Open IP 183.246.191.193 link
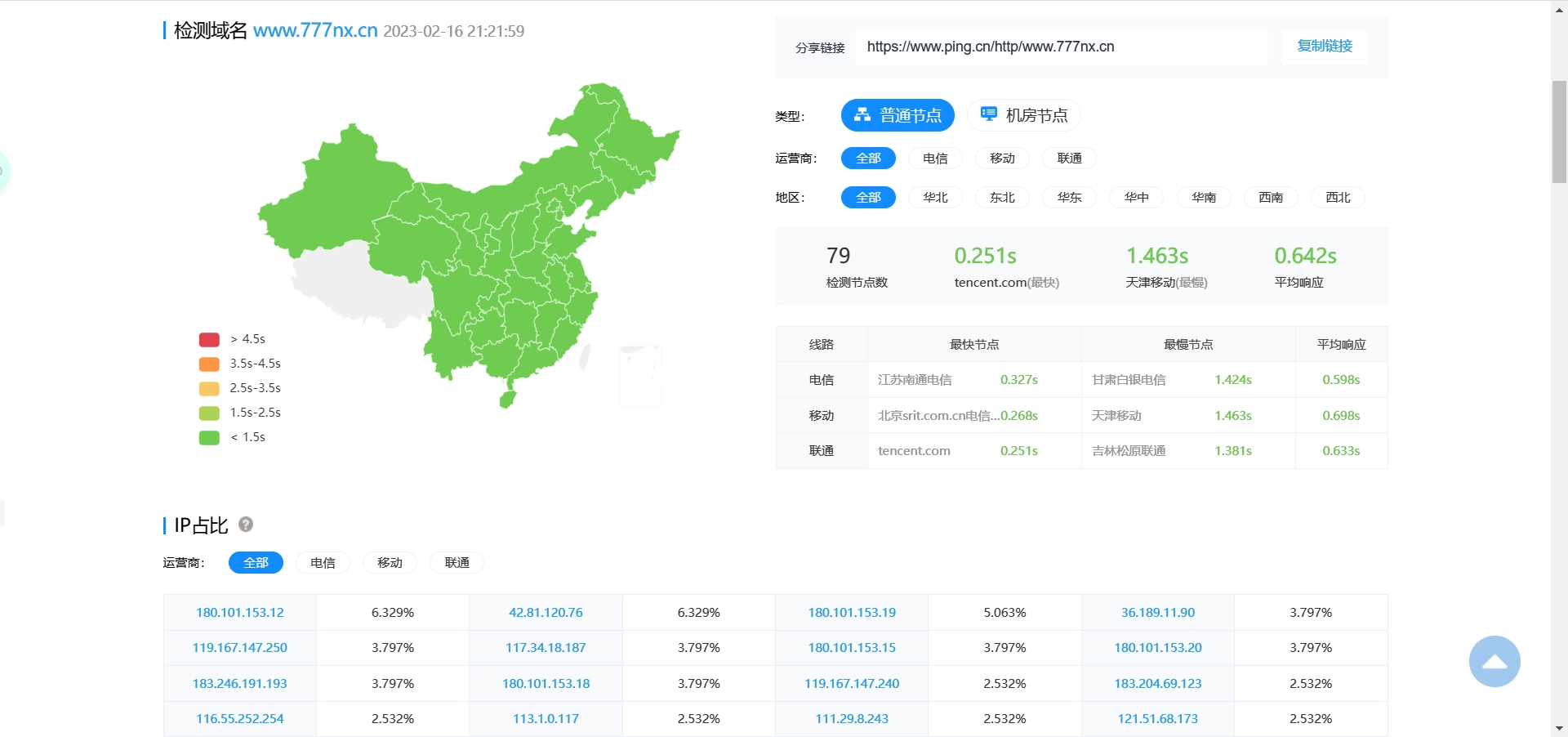Image resolution: width=1568 pixels, height=737 pixels. pyautogui.click(x=240, y=684)
